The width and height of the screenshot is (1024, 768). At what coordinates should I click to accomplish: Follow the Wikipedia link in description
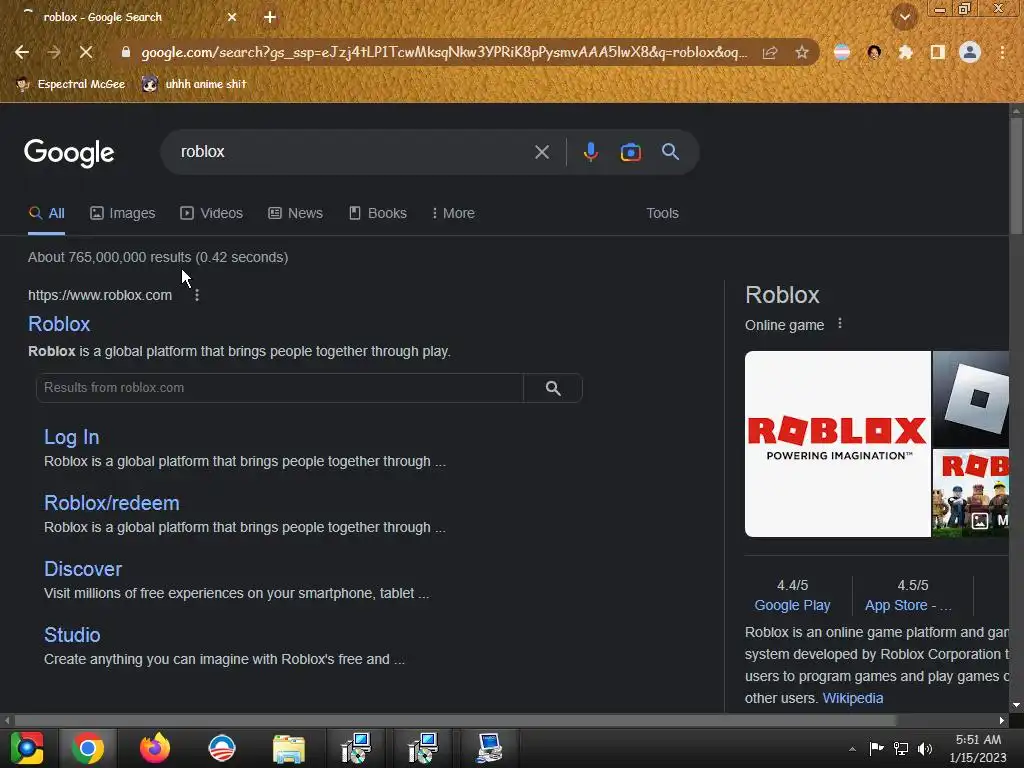click(853, 698)
